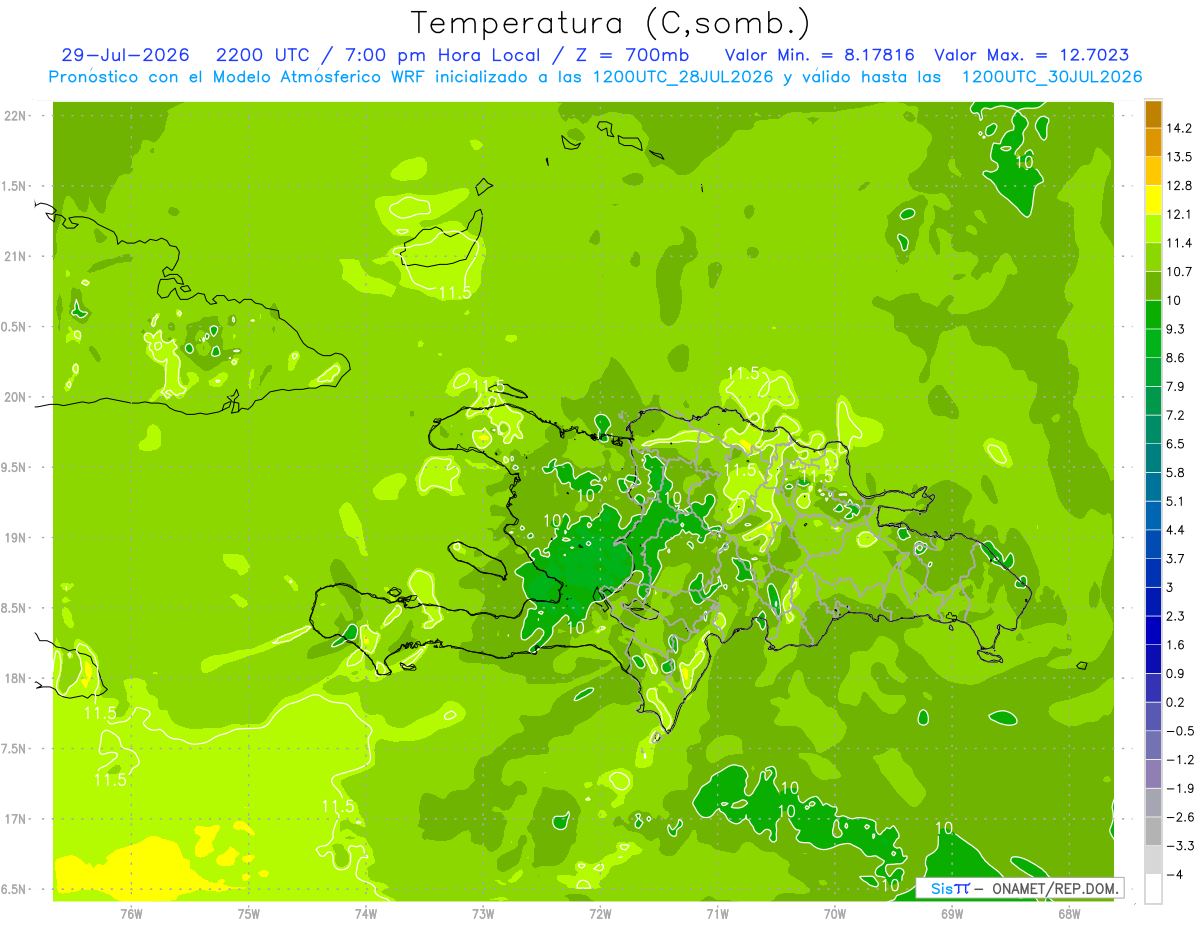Click the '0.9' color scale label
The image size is (1200, 927).
1176,674
